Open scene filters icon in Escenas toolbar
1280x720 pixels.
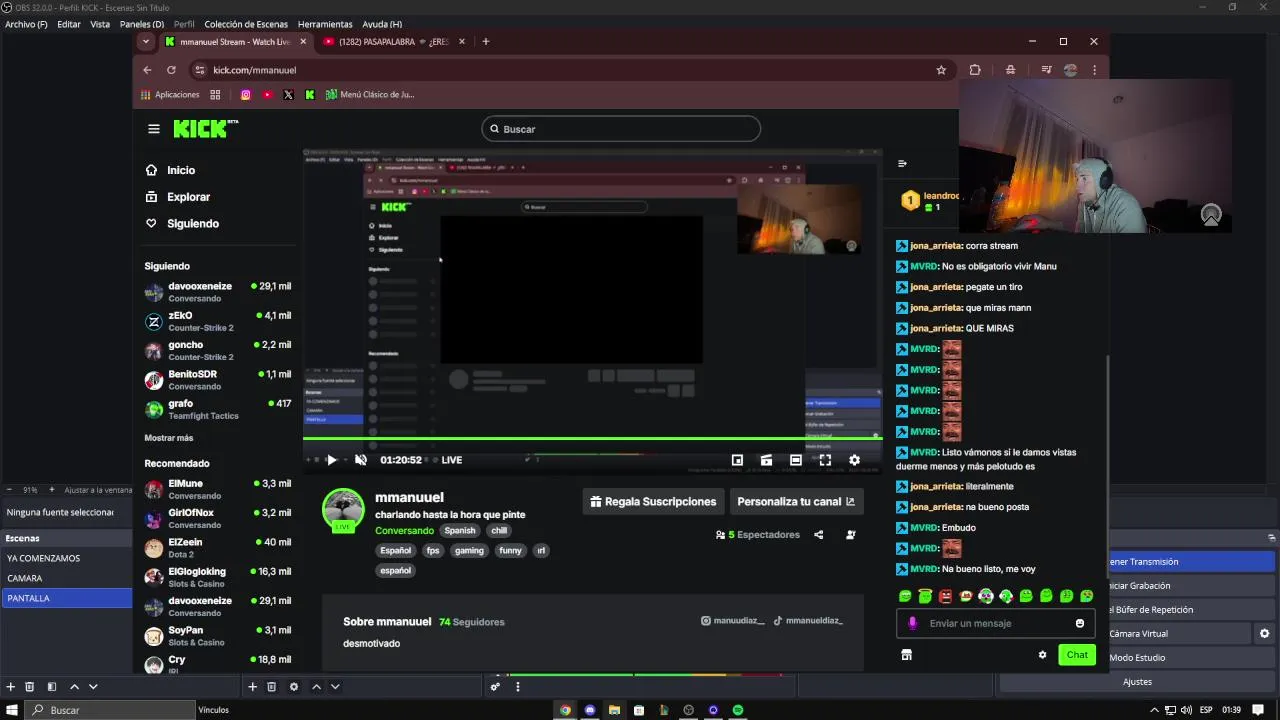52,687
